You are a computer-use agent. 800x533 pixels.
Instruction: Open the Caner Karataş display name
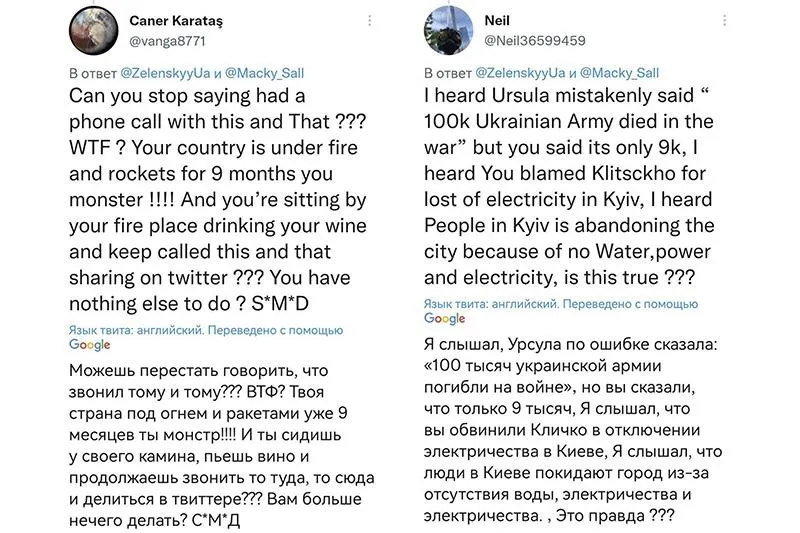tap(176, 21)
